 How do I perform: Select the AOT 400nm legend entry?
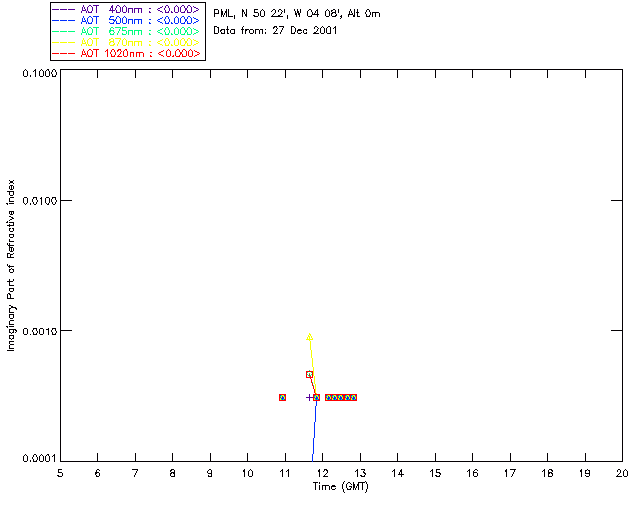click(127, 9)
